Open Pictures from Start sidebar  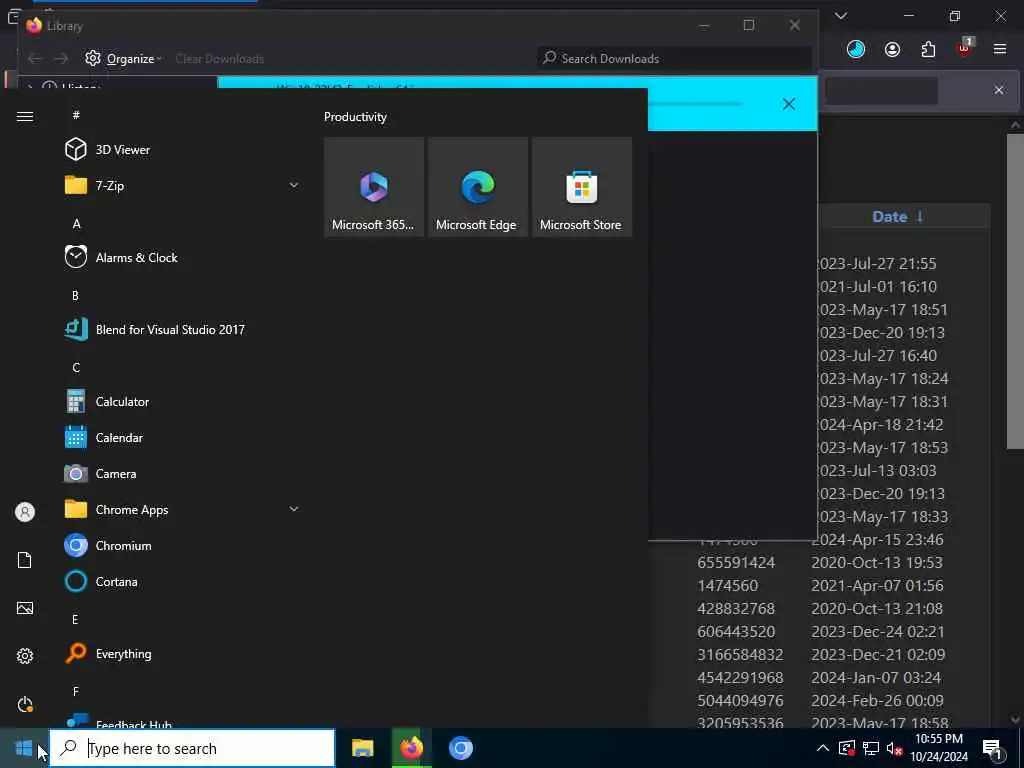(25, 608)
